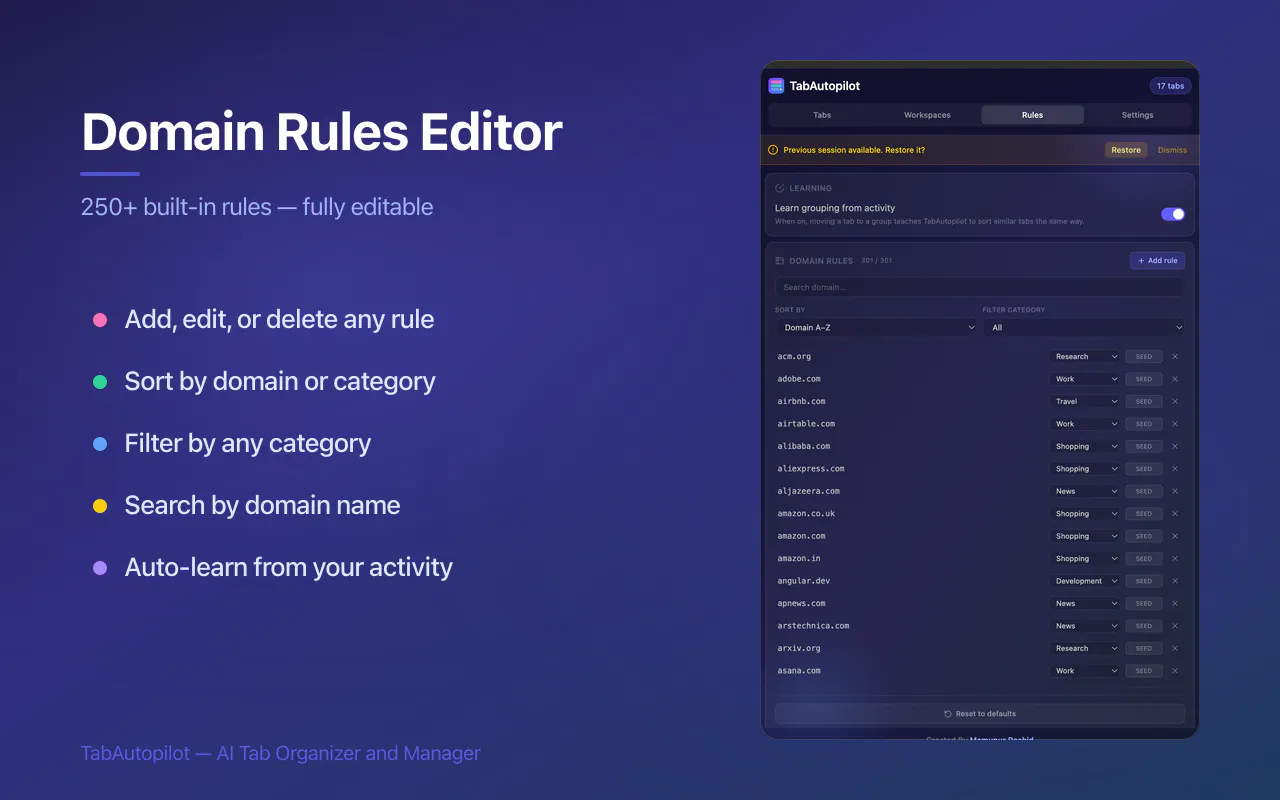Restore the previous session
Image resolution: width=1280 pixels, height=800 pixels.
1126,150
